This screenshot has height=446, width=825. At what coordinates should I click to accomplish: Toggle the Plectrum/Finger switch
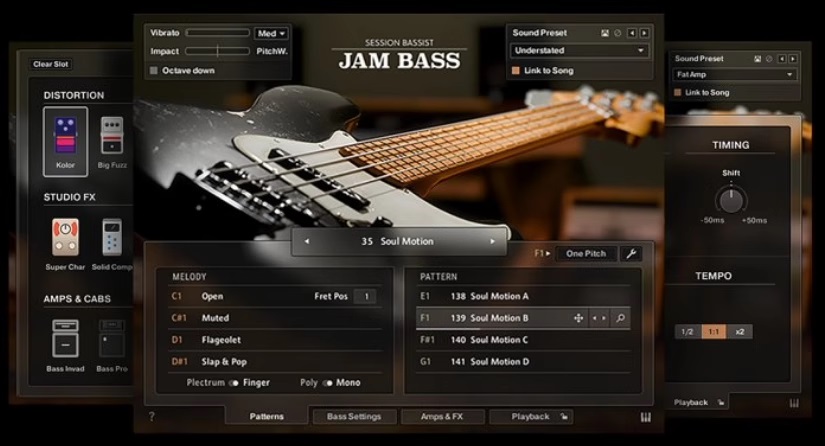click(x=235, y=383)
